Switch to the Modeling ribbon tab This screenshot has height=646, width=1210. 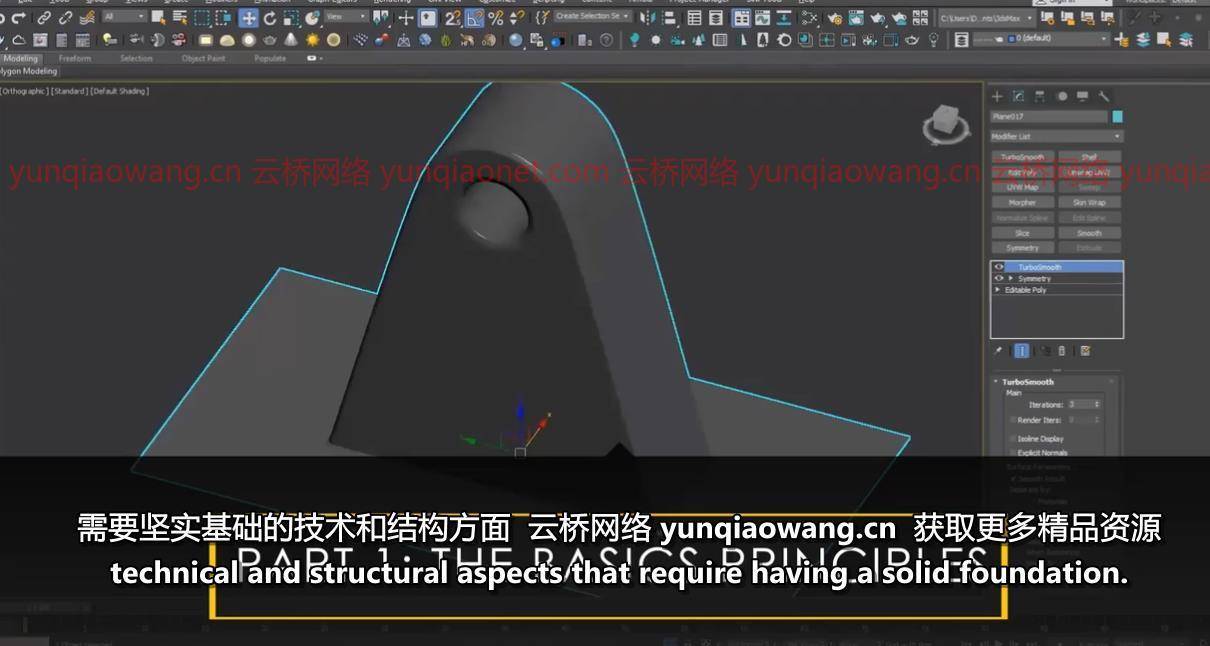tap(20, 59)
